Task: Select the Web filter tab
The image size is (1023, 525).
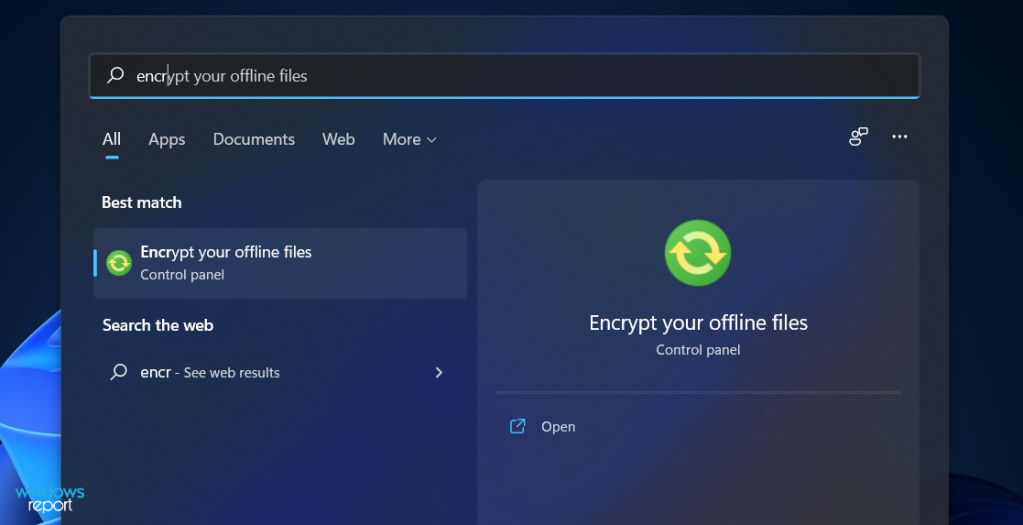Action: click(338, 139)
